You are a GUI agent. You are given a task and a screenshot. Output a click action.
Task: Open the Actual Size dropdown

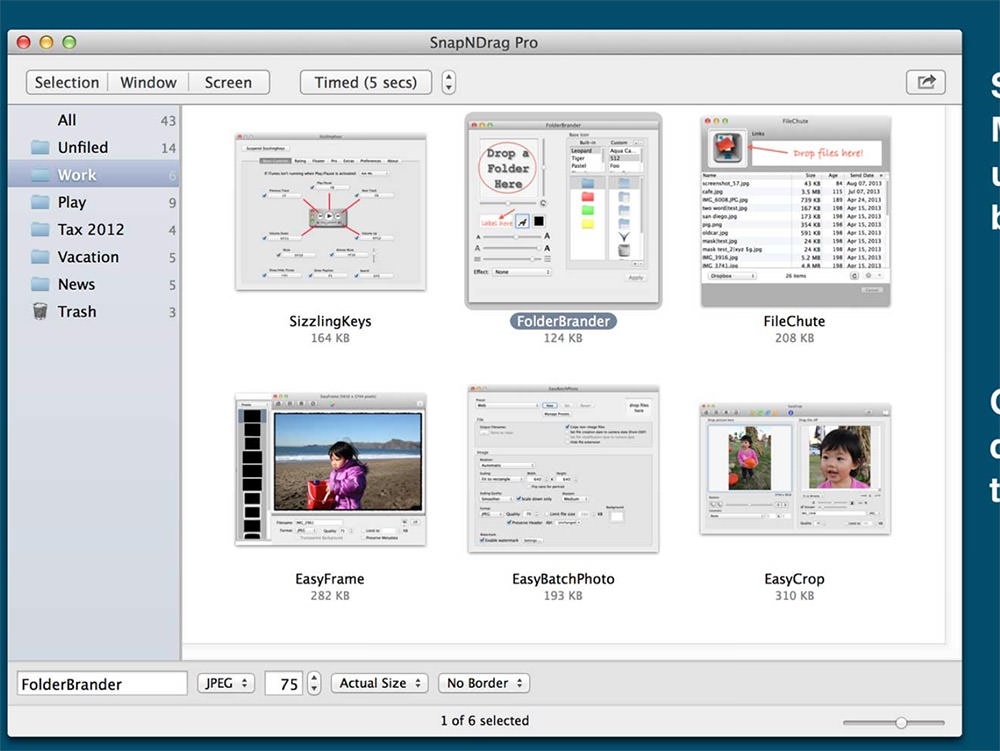pos(379,683)
